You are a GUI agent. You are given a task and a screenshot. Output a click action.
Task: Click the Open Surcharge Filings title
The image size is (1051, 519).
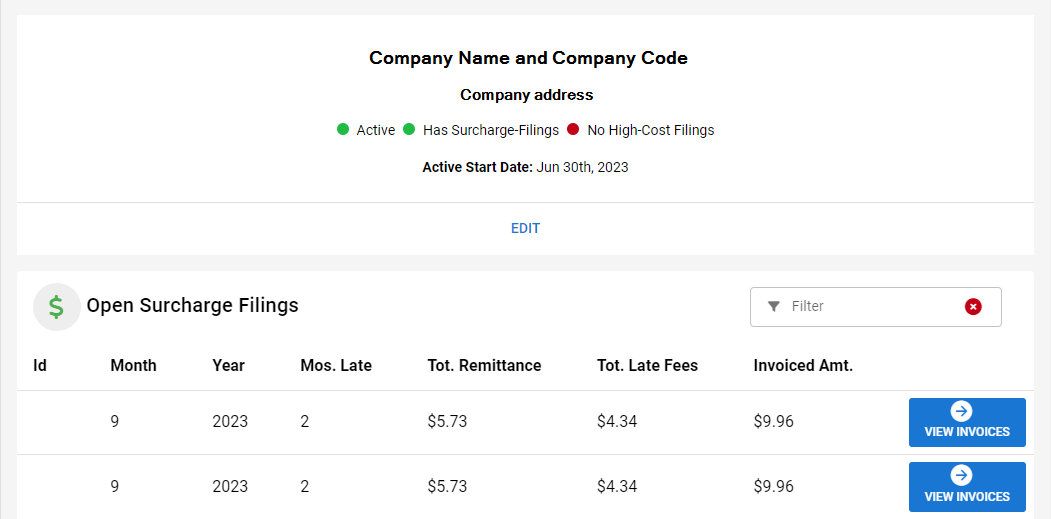pyautogui.click(x=192, y=305)
